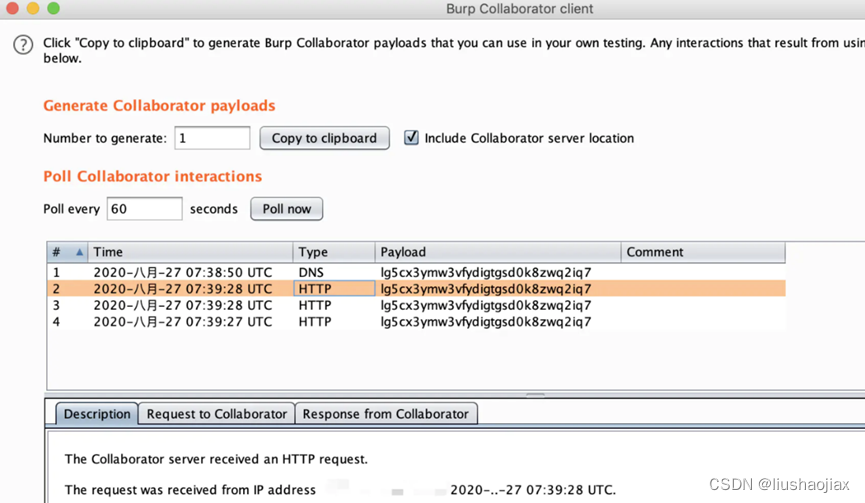Click the yellow minimize window button
Image resolution: width=865 pixels, height=503 pixels.
click(33, 8)
